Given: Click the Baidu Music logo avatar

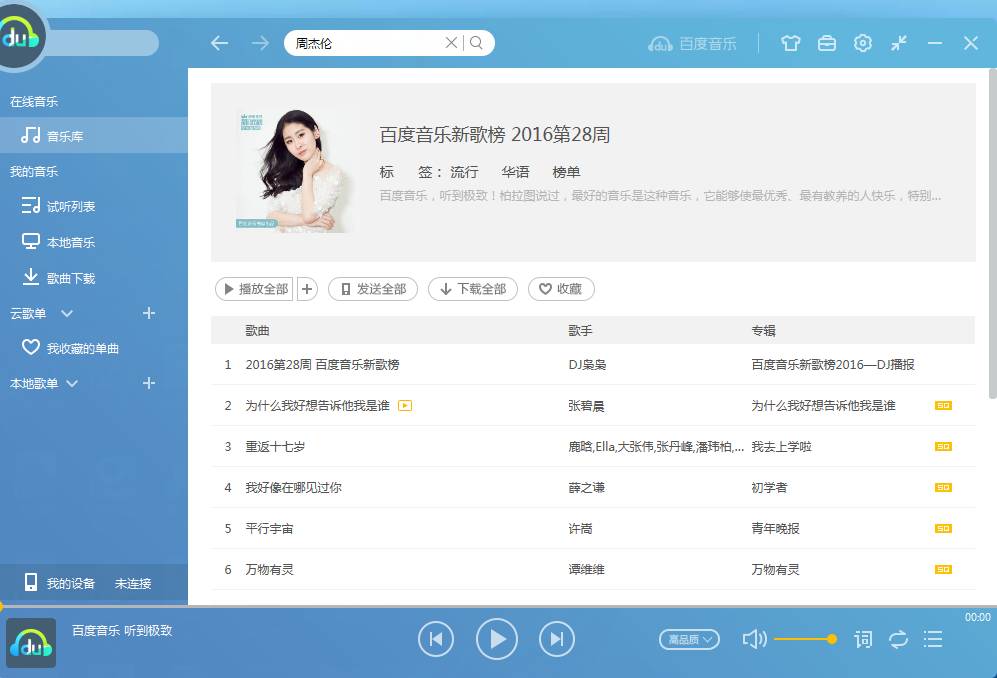Looking at the screenshot, I should click(21, 36).
